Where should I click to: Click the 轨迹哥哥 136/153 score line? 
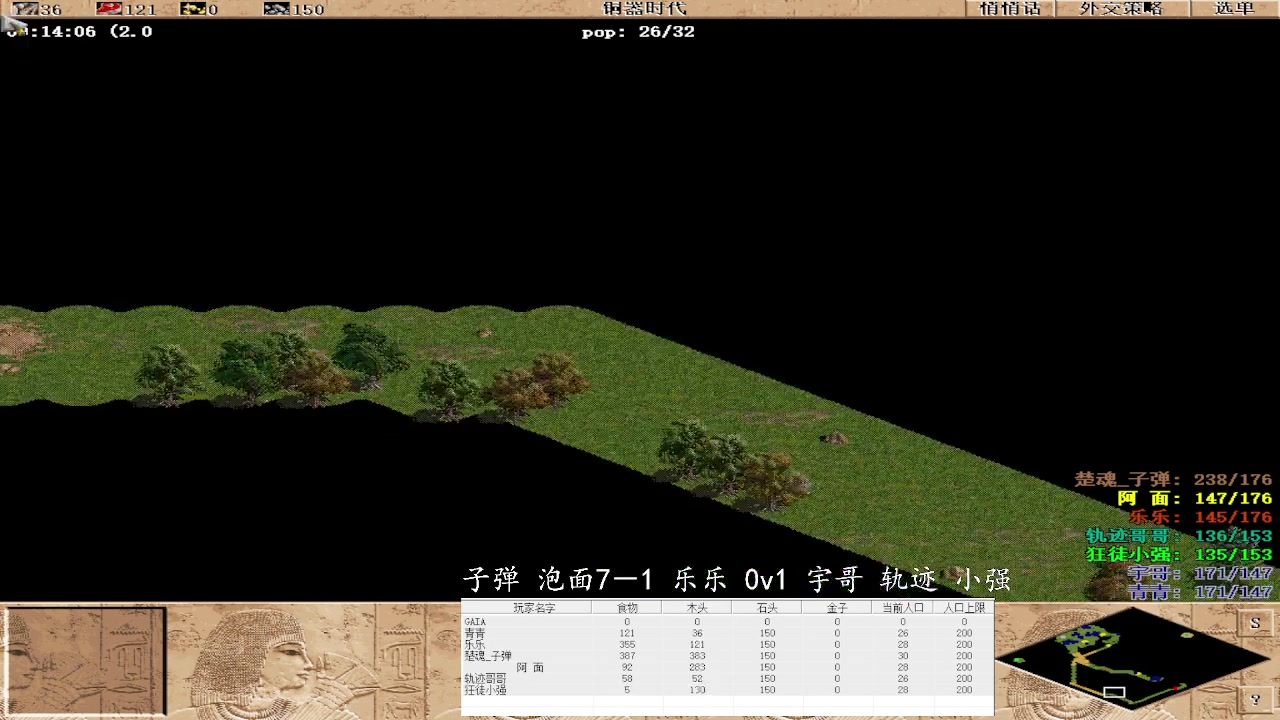[1179, 536]
